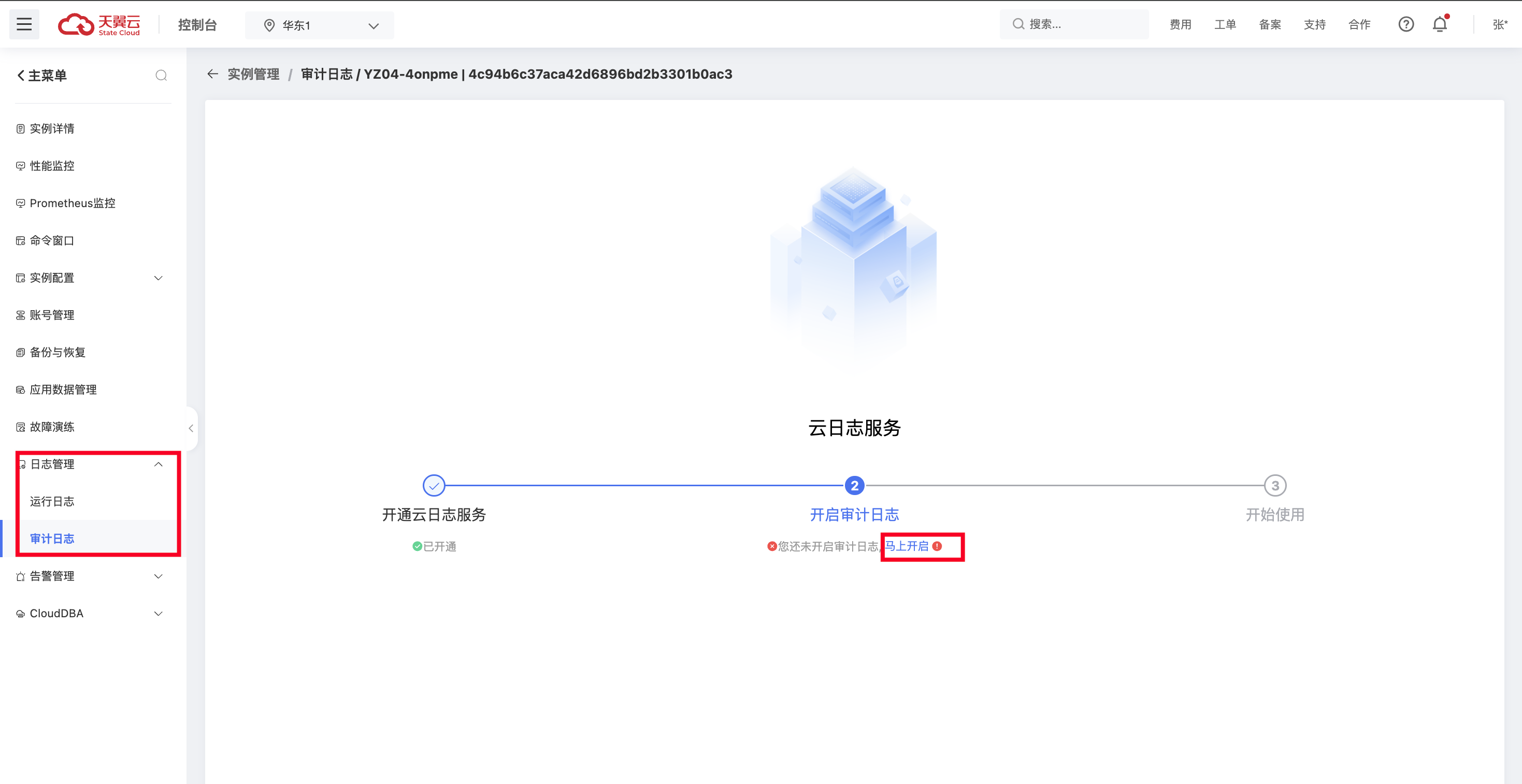Click the sidebar search icon
This screenshot has width=1522, height=784.
161,76
